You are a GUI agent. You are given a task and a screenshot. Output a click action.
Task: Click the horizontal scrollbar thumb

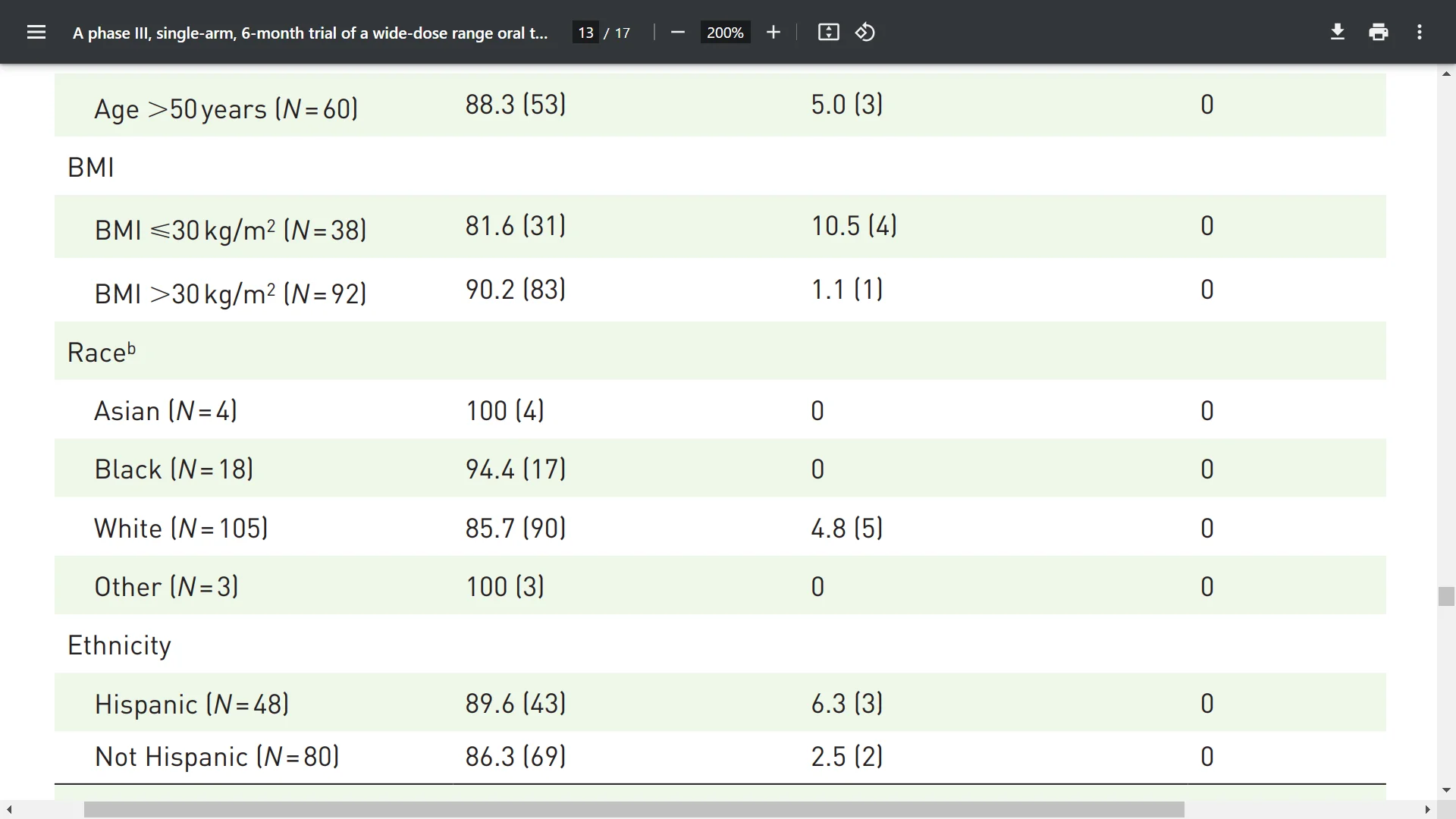coord(634,810)
